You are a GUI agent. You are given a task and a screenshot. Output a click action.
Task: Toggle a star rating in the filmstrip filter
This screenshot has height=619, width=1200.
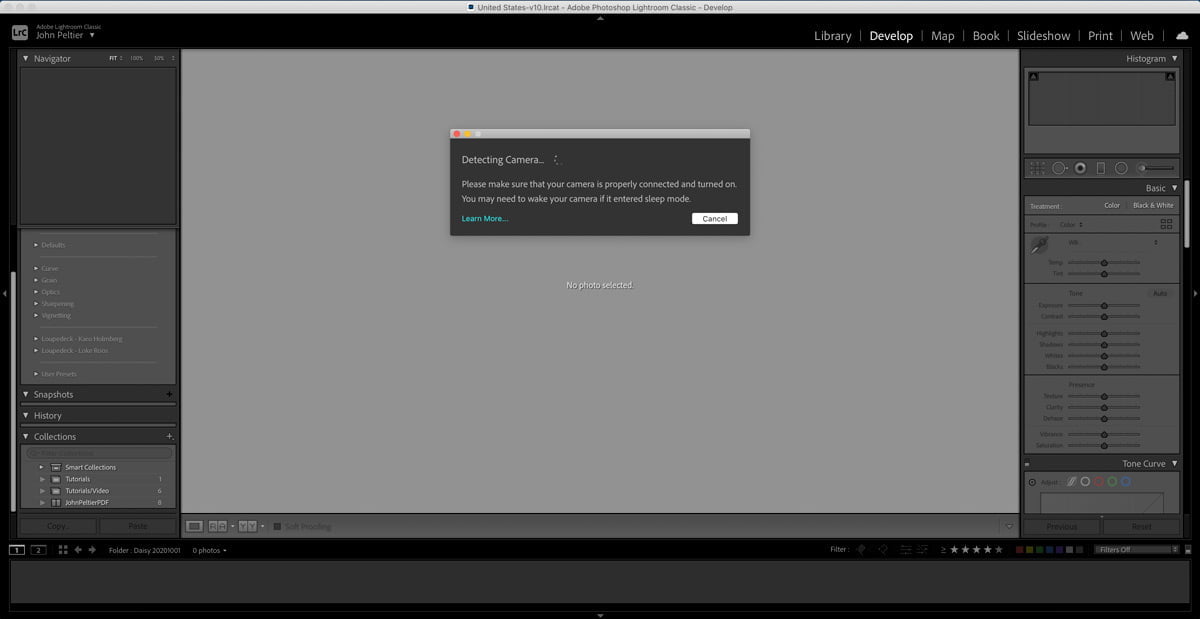click(x=975, y=549)
